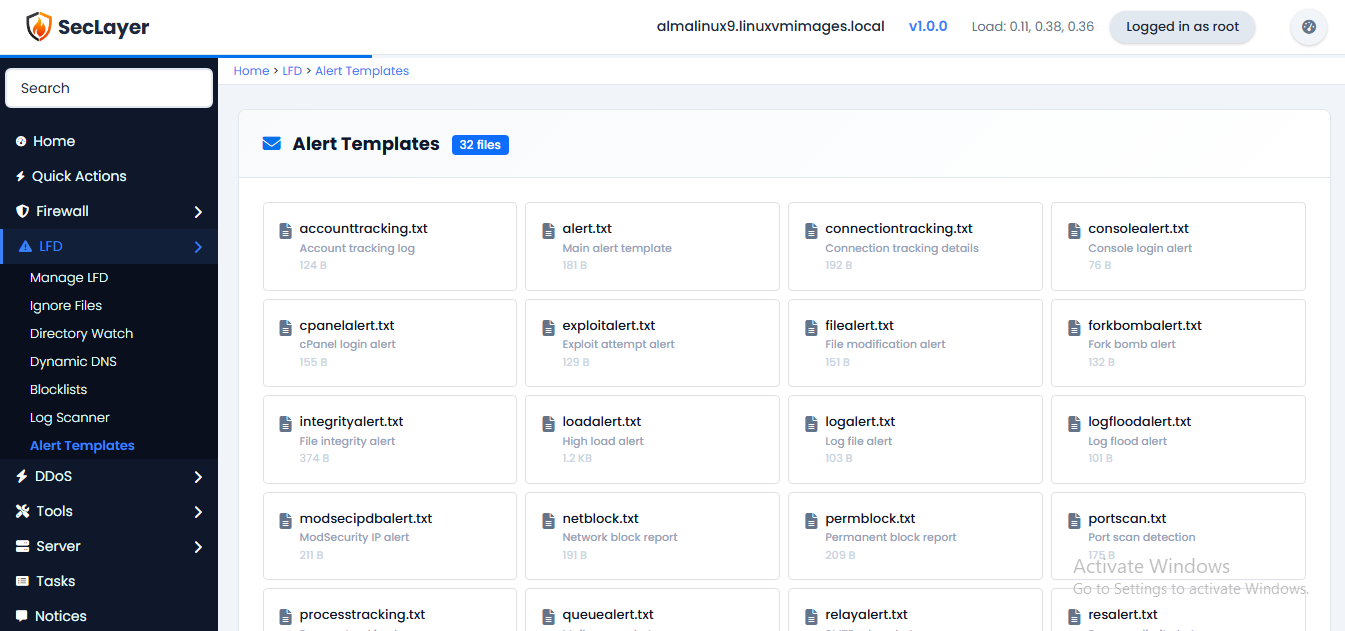Click the Port scan detection description
The height and width of the screenshot is (631, 1345).
(x=1142, y=537)
